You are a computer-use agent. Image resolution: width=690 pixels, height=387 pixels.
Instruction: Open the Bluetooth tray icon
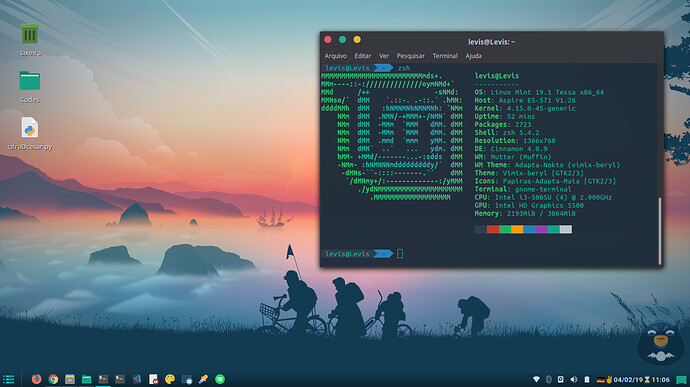pos(548,379)
